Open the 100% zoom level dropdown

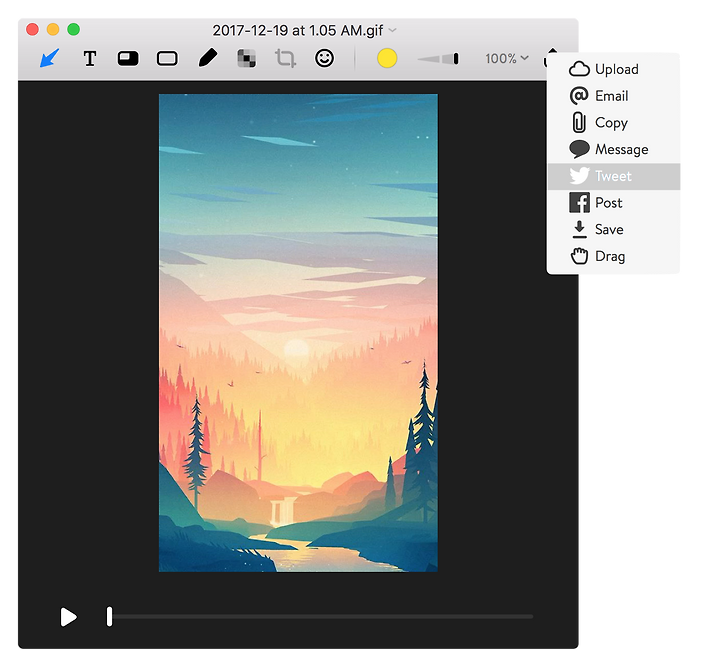(507, 58)
